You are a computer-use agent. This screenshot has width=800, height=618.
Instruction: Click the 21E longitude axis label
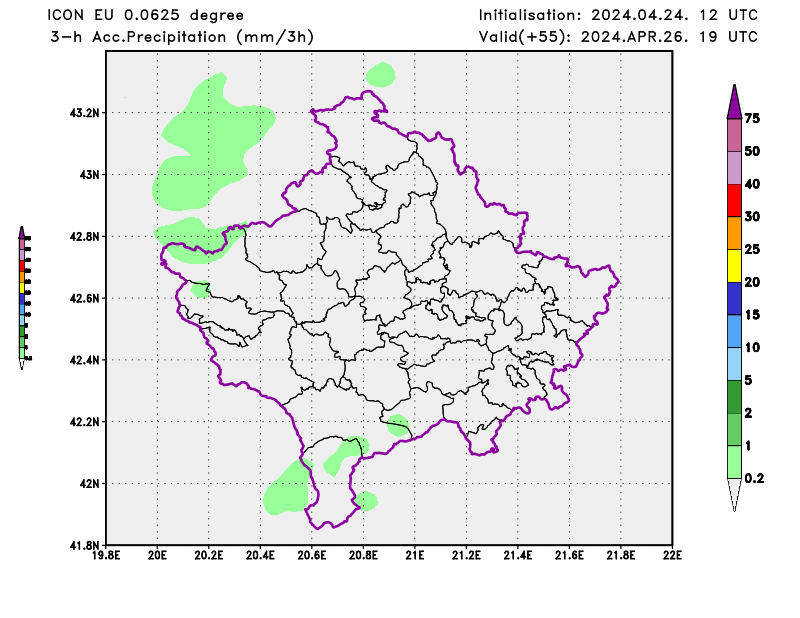415,555
